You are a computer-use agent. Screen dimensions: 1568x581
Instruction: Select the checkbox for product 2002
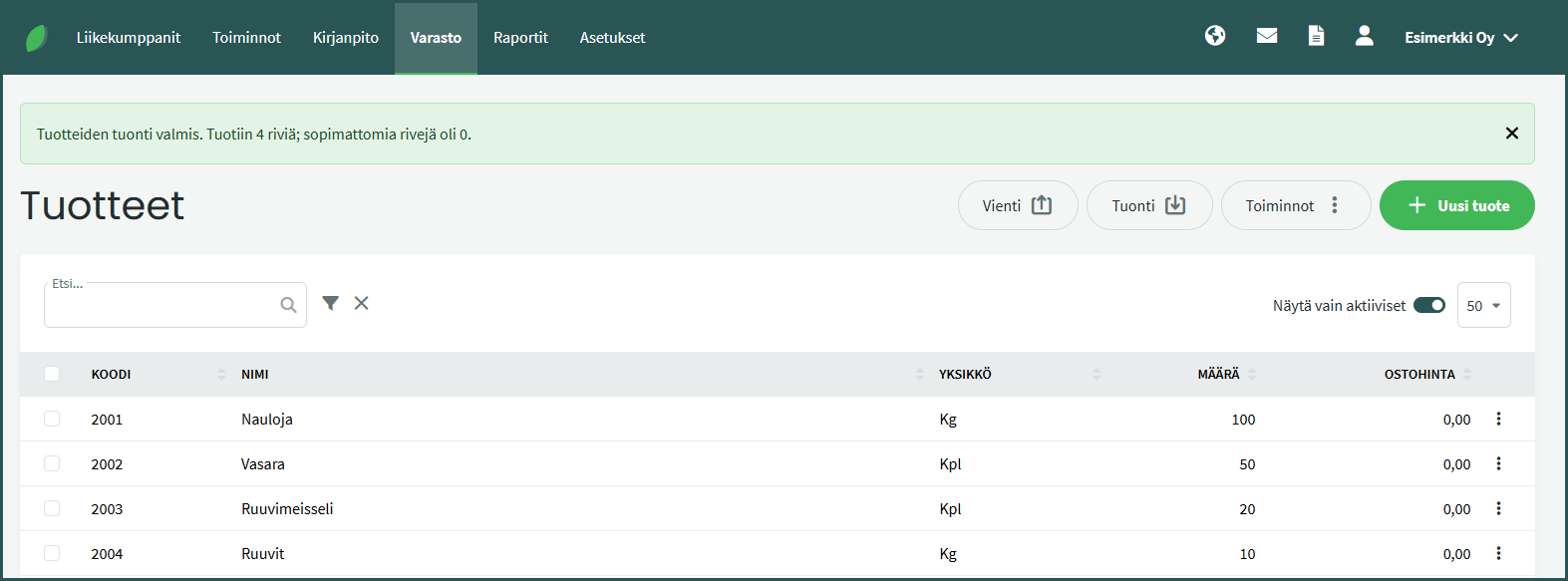click(x=52, y=463)
